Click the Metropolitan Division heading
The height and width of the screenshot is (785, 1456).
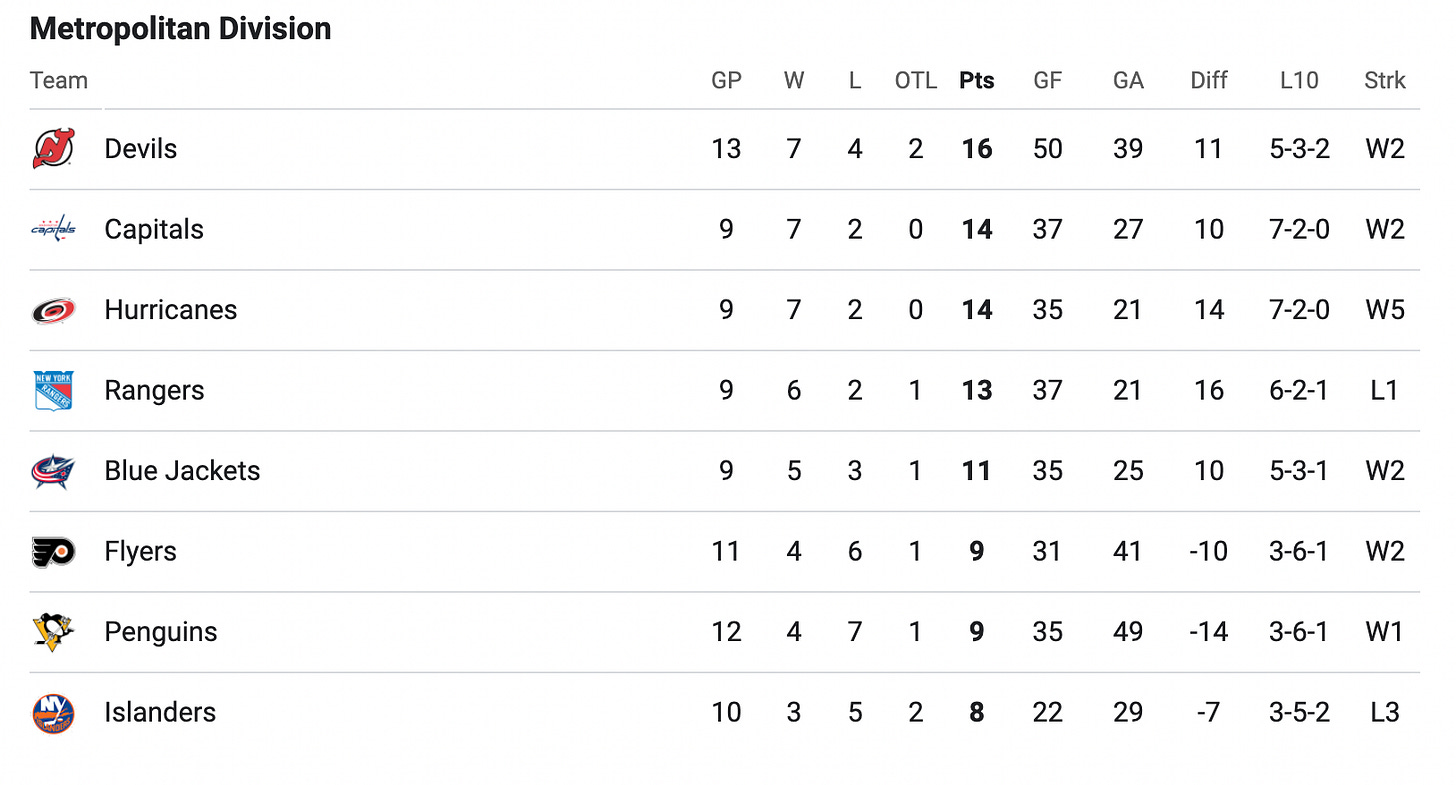(181, 29)
